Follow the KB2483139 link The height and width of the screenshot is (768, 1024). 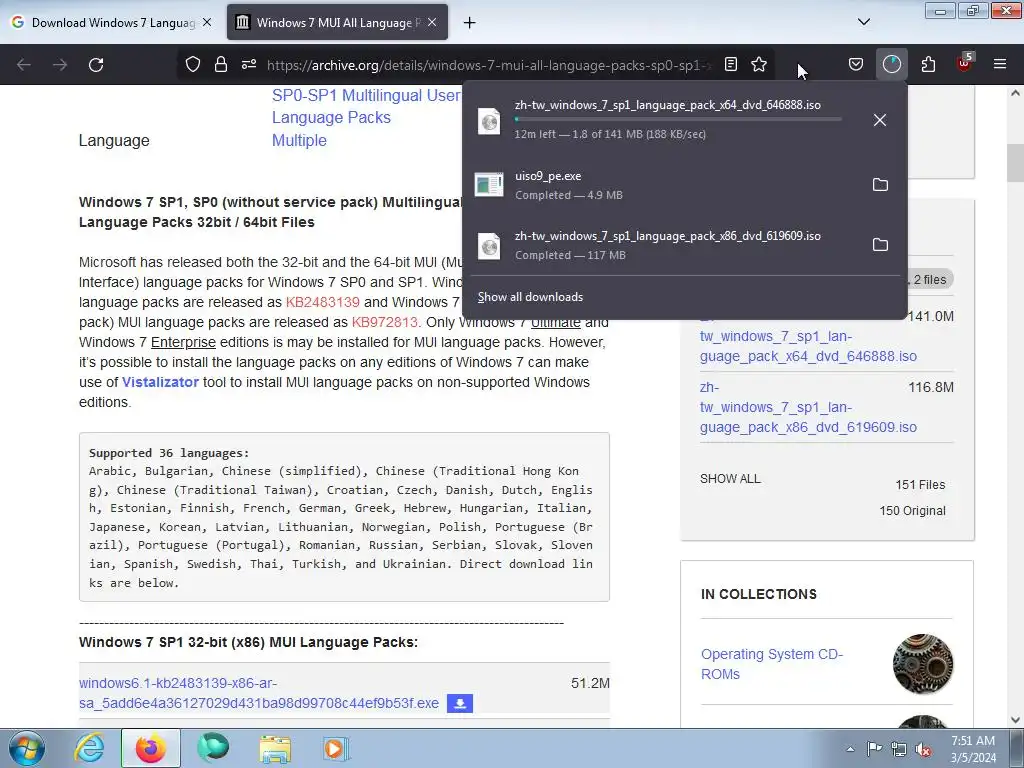click(x=323, y=302)
